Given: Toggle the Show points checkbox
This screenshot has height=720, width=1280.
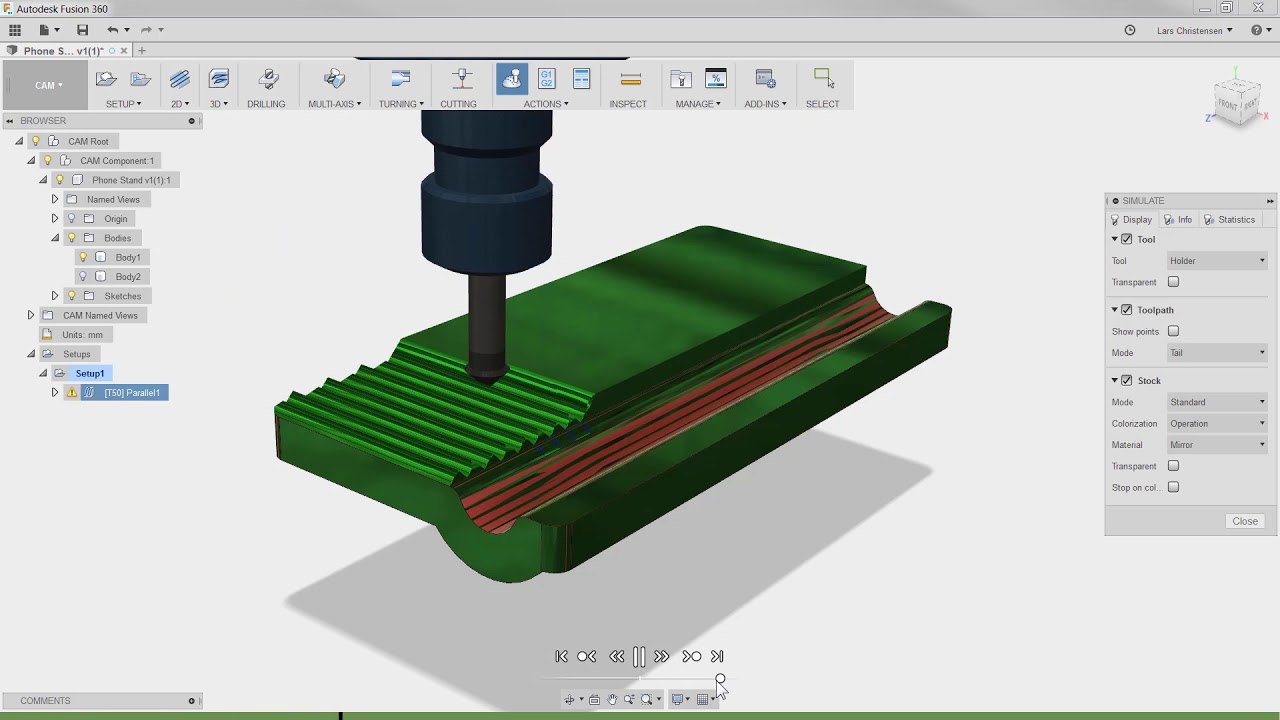Looking at the screenshot, I should point(1173,331).
